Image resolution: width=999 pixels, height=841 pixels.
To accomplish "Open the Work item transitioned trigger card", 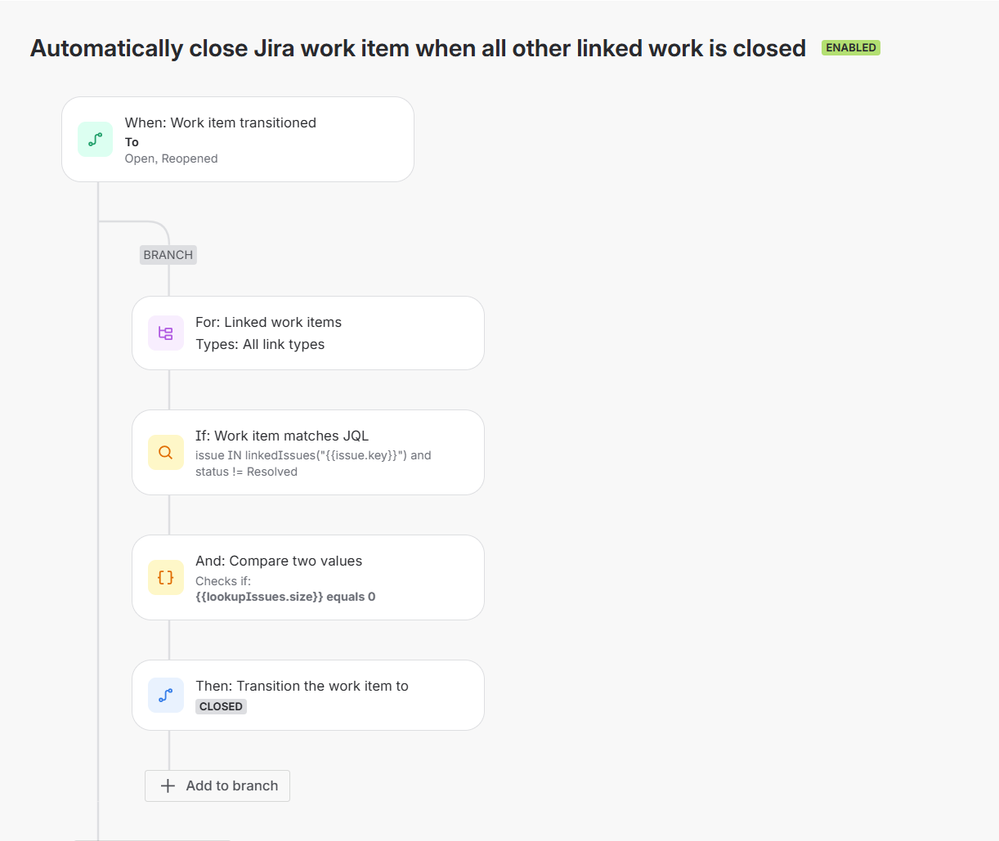I will click(x=238, y=139).
